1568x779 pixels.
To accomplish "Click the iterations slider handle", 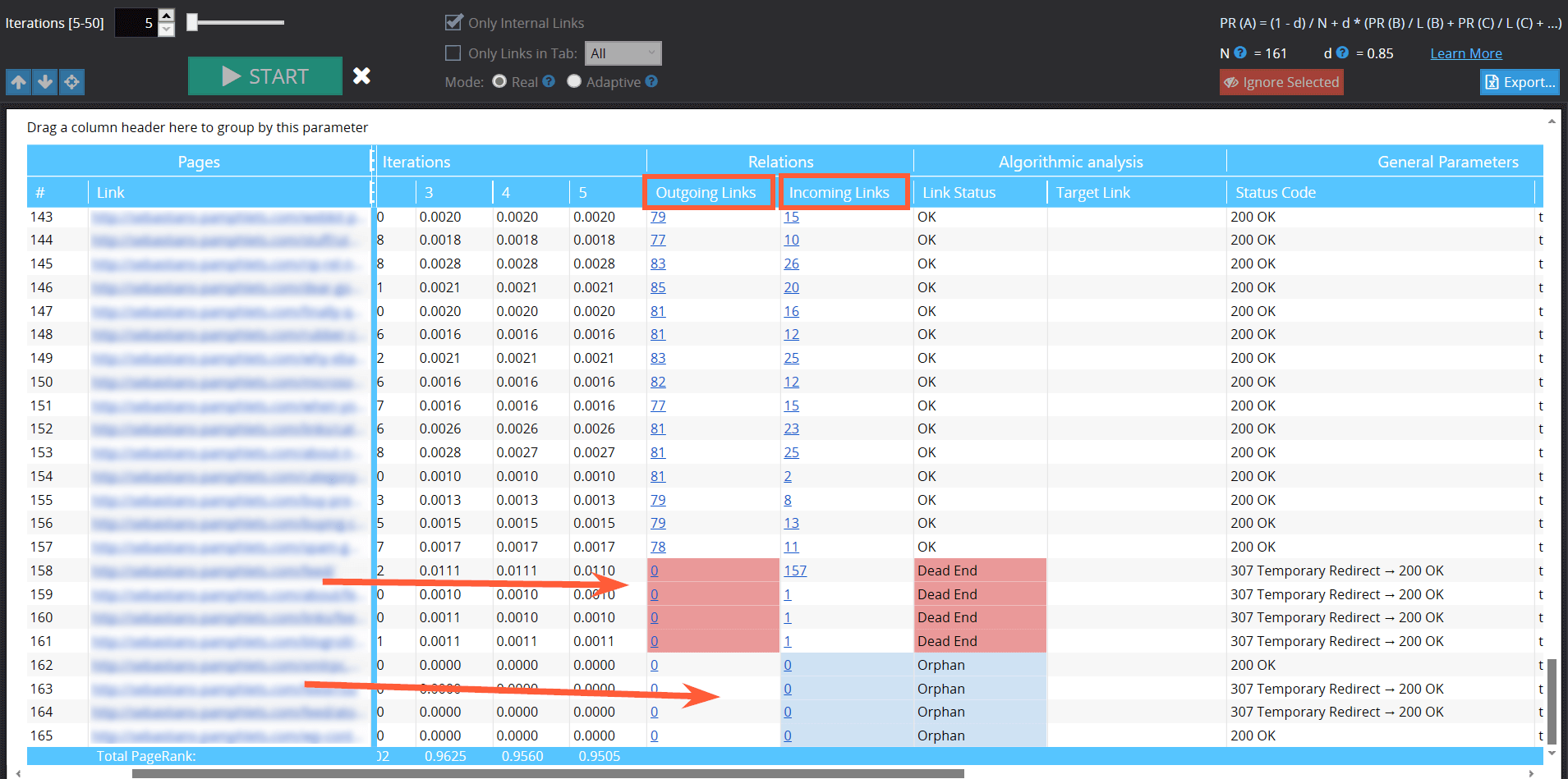I will click(x=192, y=22).
